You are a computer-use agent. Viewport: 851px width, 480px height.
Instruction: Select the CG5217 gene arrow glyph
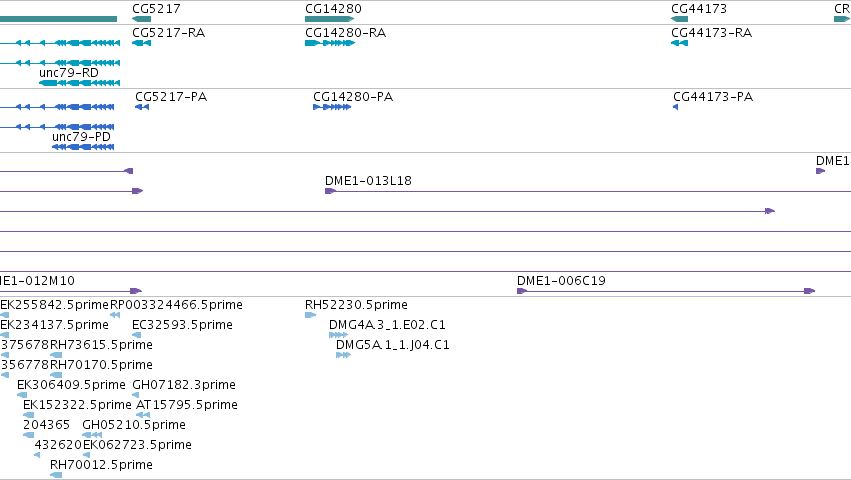[141, 19]
